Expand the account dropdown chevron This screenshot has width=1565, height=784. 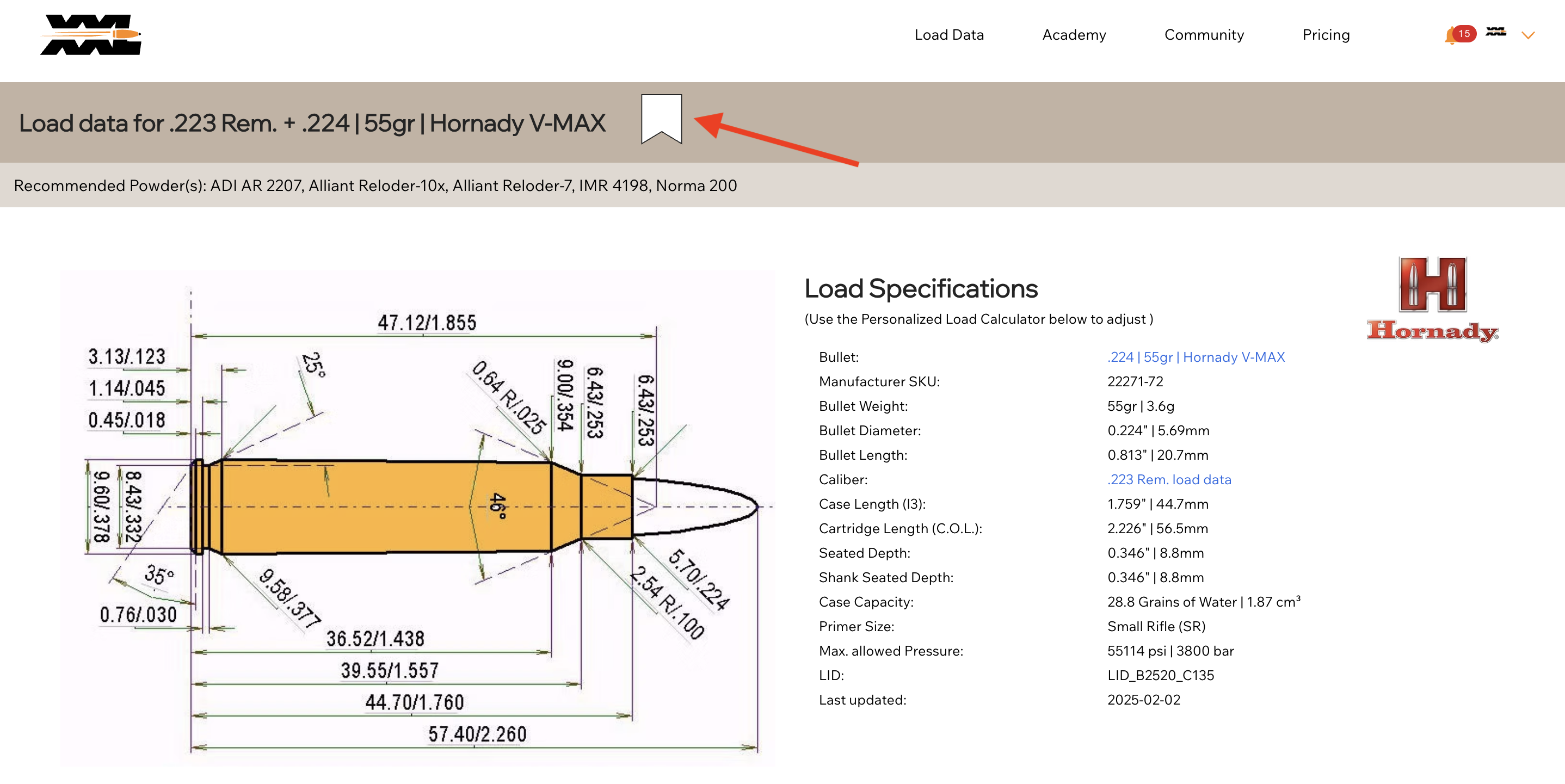coord(1528,35)
